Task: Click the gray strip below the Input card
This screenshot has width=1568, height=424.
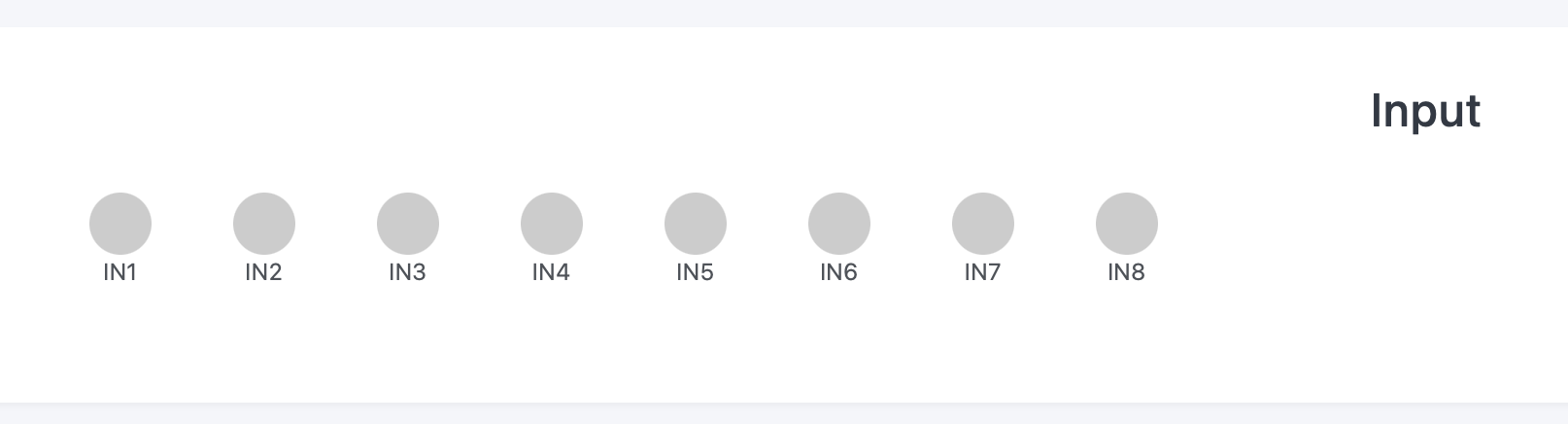Action: [x=784, y=415]
